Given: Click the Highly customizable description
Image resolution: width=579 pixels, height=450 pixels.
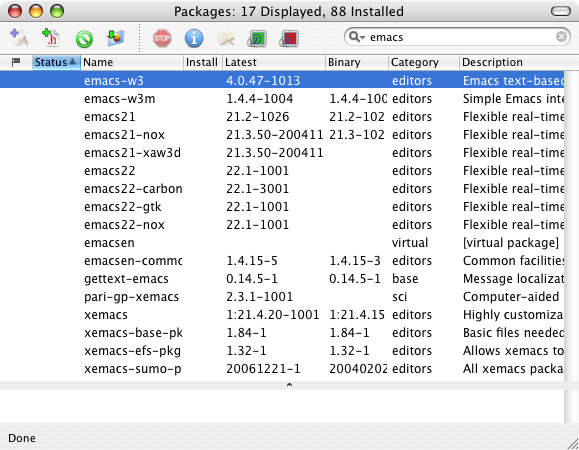Looking at the screenshot, I should [x=513, y=315].
